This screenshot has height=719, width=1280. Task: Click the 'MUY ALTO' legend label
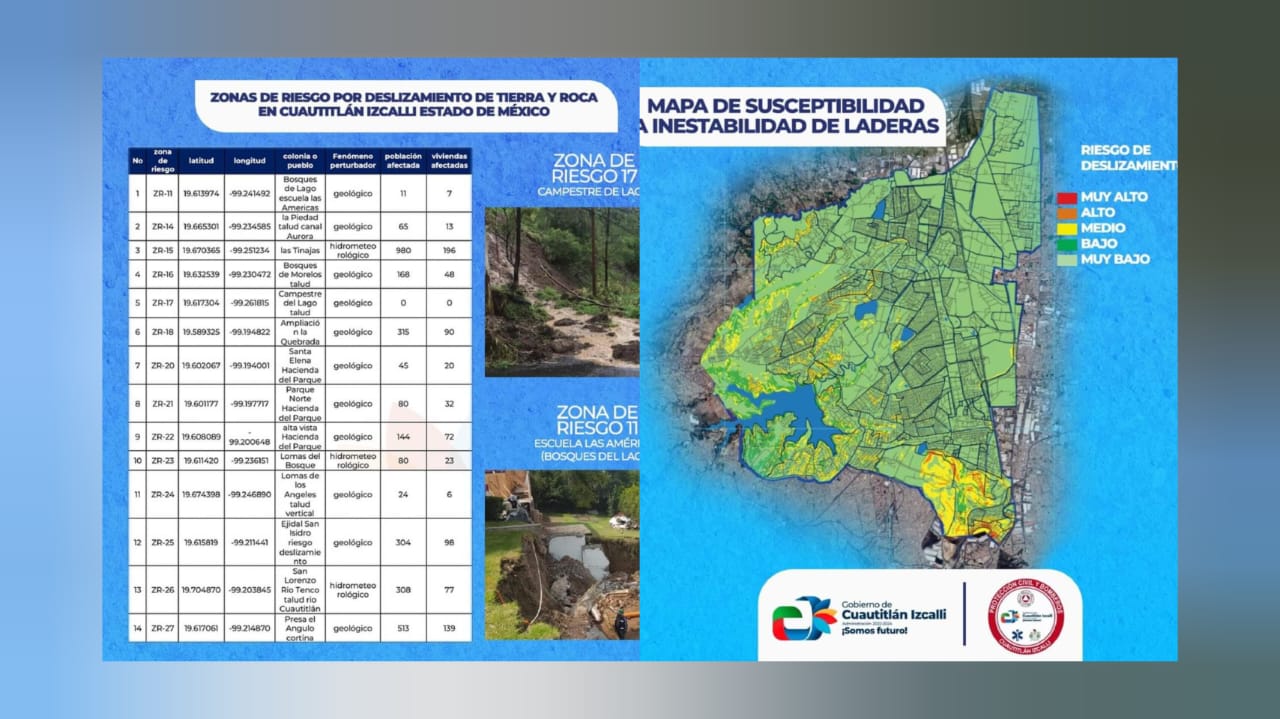coord(1114,197)
